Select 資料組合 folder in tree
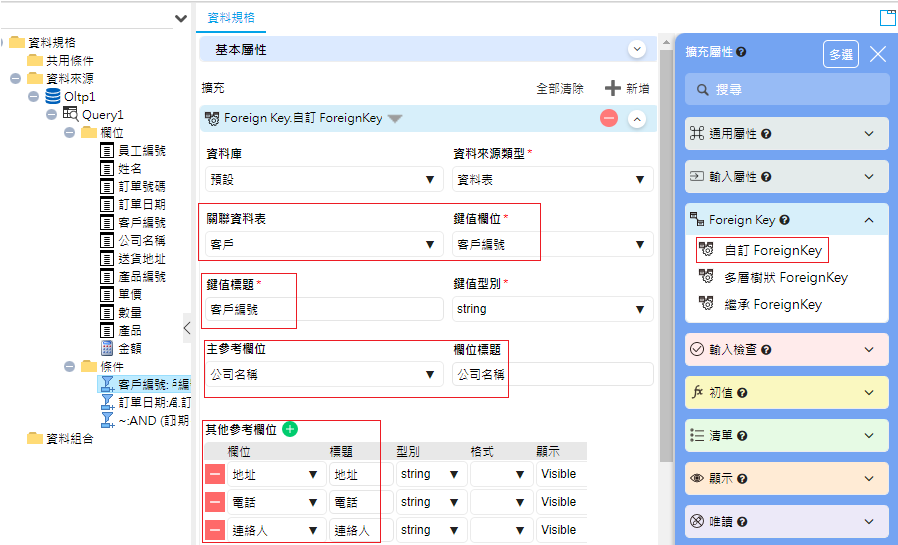898x545 pixels. point(69,439)
